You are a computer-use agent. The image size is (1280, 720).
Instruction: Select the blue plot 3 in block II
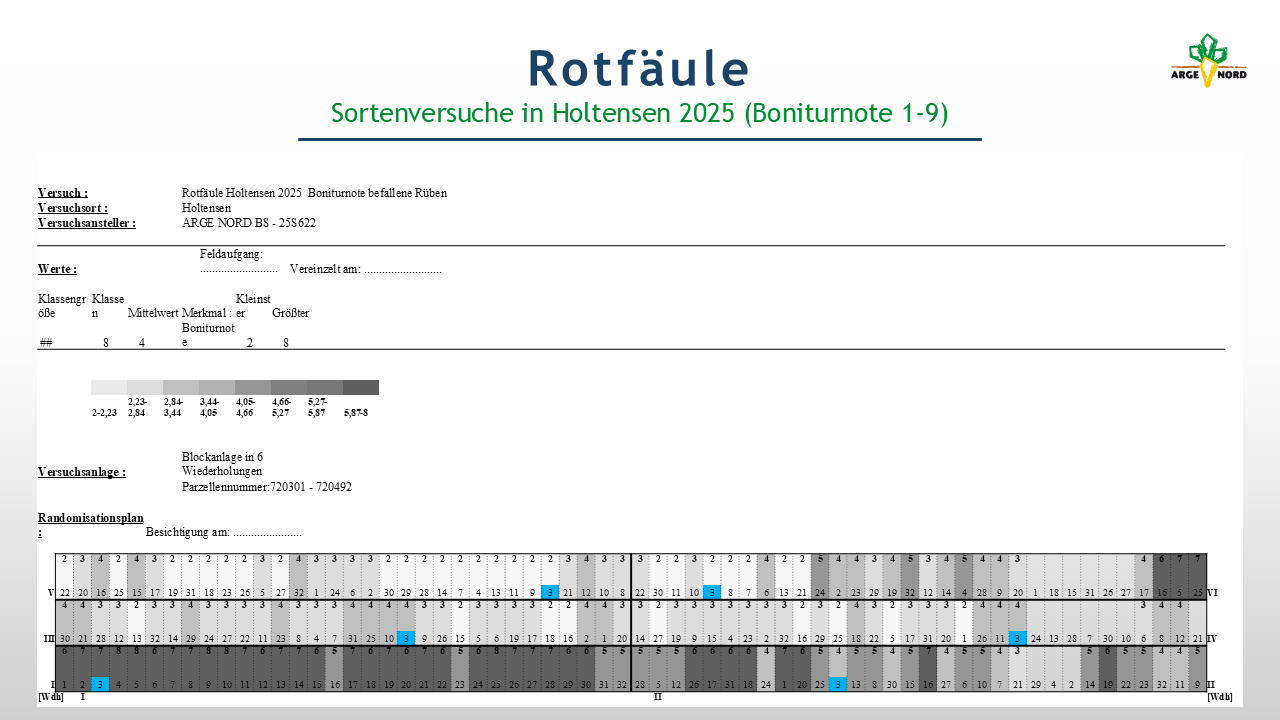(838, 684)
